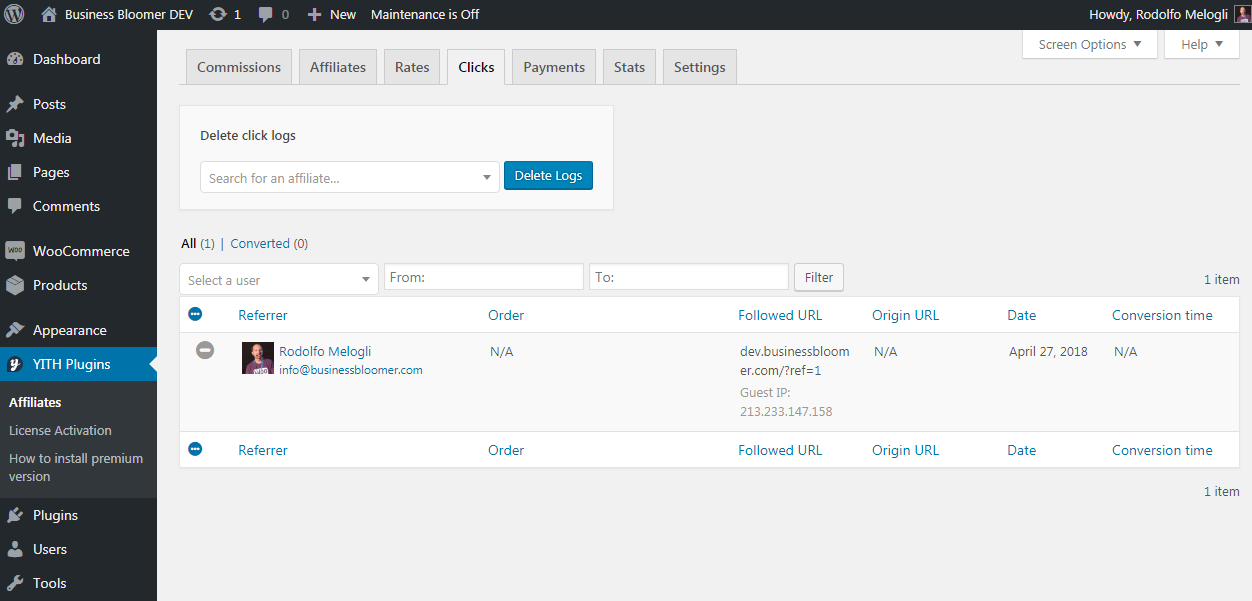Expand Screen Options panel
Viewport: 1252px width, 601px height.
click(1090, 44)
